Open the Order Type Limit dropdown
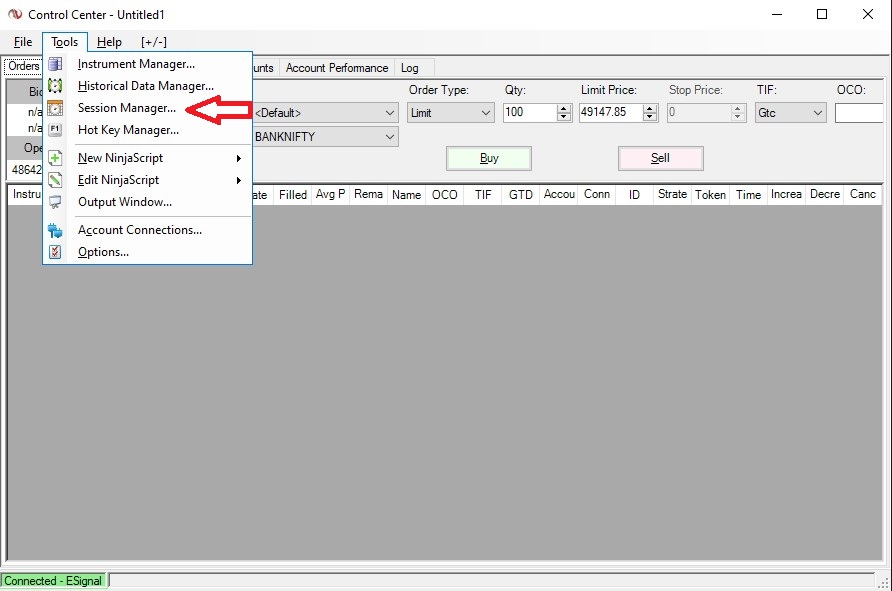 click(x=451, y=113)
